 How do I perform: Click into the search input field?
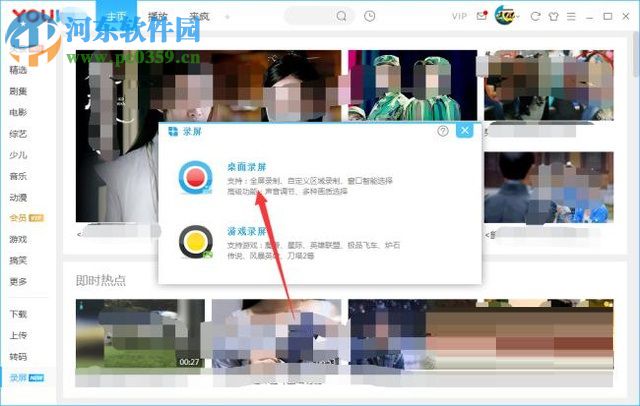pos(310,16)
